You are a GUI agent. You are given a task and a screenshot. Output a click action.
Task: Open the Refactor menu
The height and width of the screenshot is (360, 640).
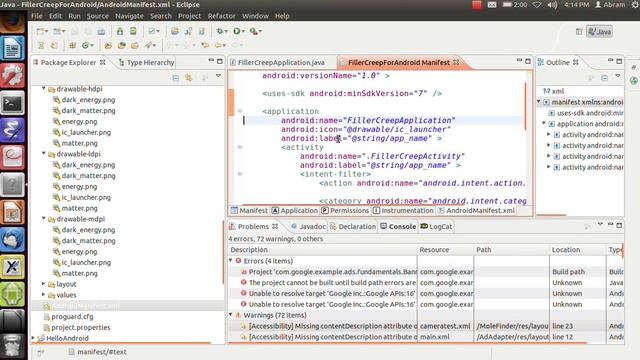pos(221,16)
